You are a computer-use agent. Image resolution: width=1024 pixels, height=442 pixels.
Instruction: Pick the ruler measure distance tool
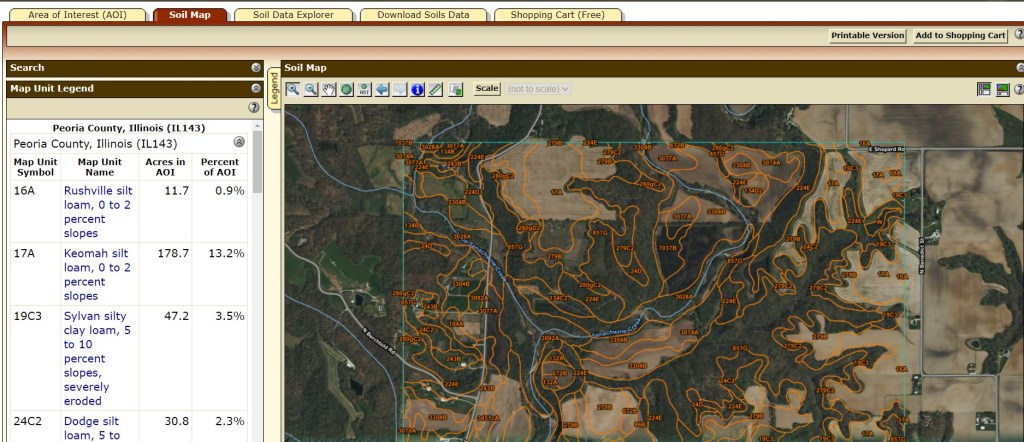click(435, 89)
